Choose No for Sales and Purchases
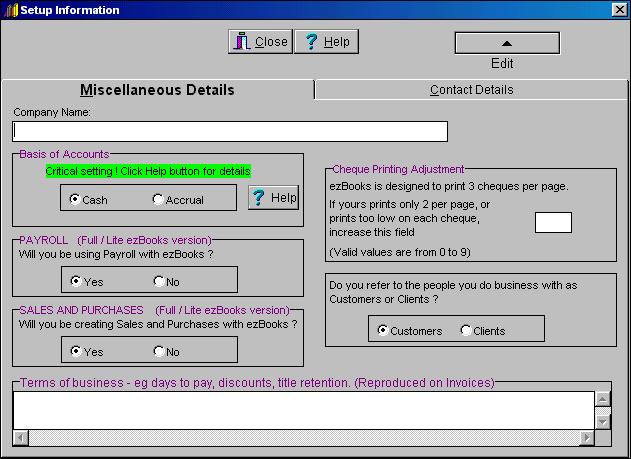The width and height of the screenshot is (631, 459). click(167, 351)
